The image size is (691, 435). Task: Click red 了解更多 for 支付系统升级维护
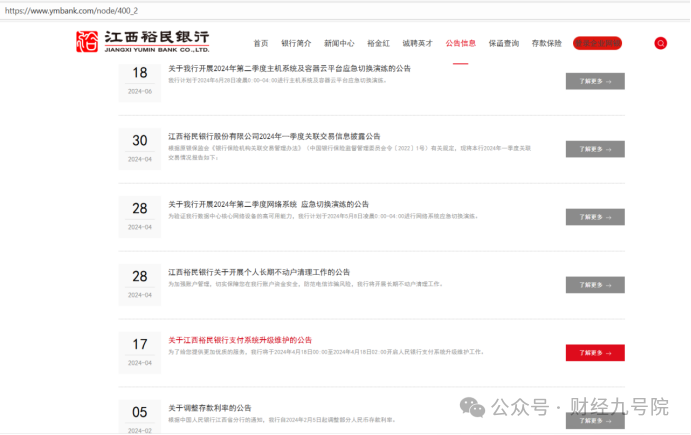pyautogui.click(x=595, y=353)
